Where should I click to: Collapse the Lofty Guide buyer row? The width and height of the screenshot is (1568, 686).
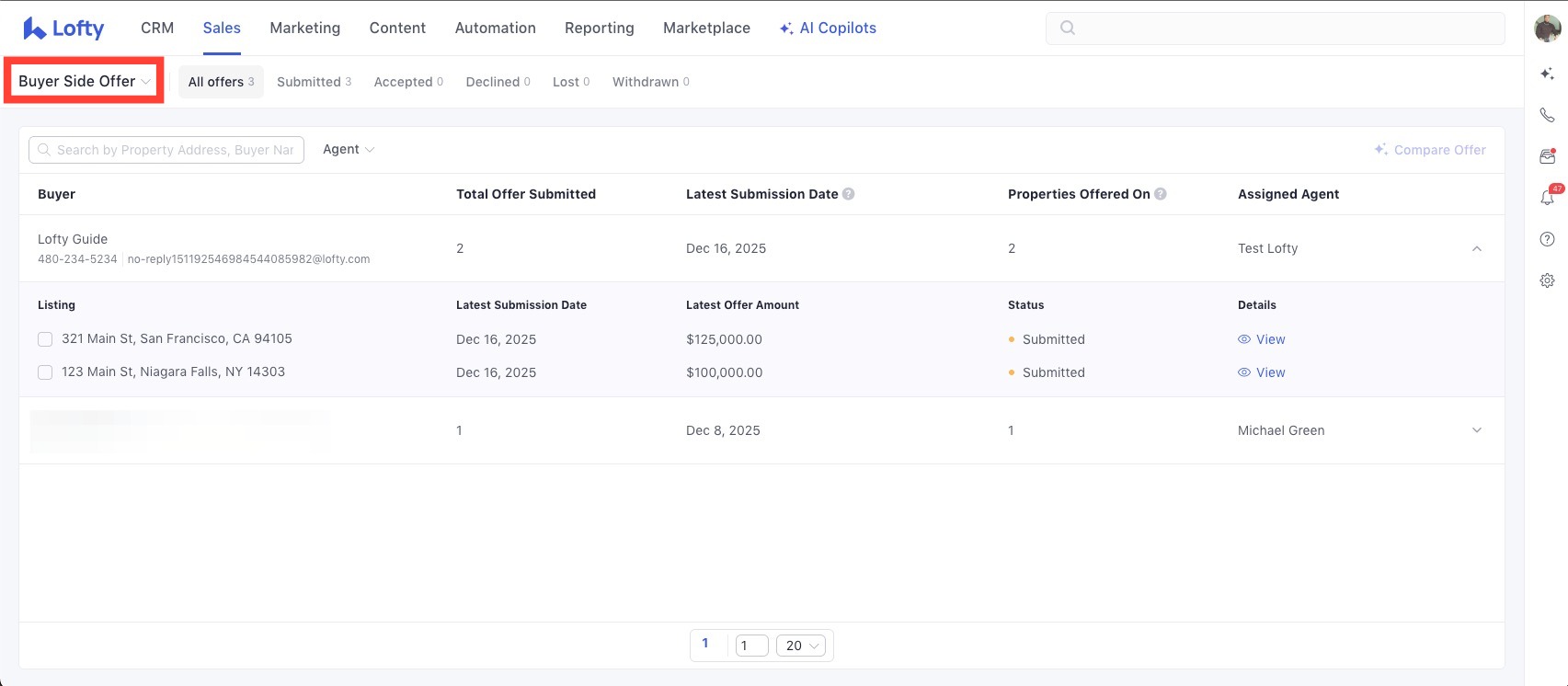pyautogui.click(x=1476, y=248)
